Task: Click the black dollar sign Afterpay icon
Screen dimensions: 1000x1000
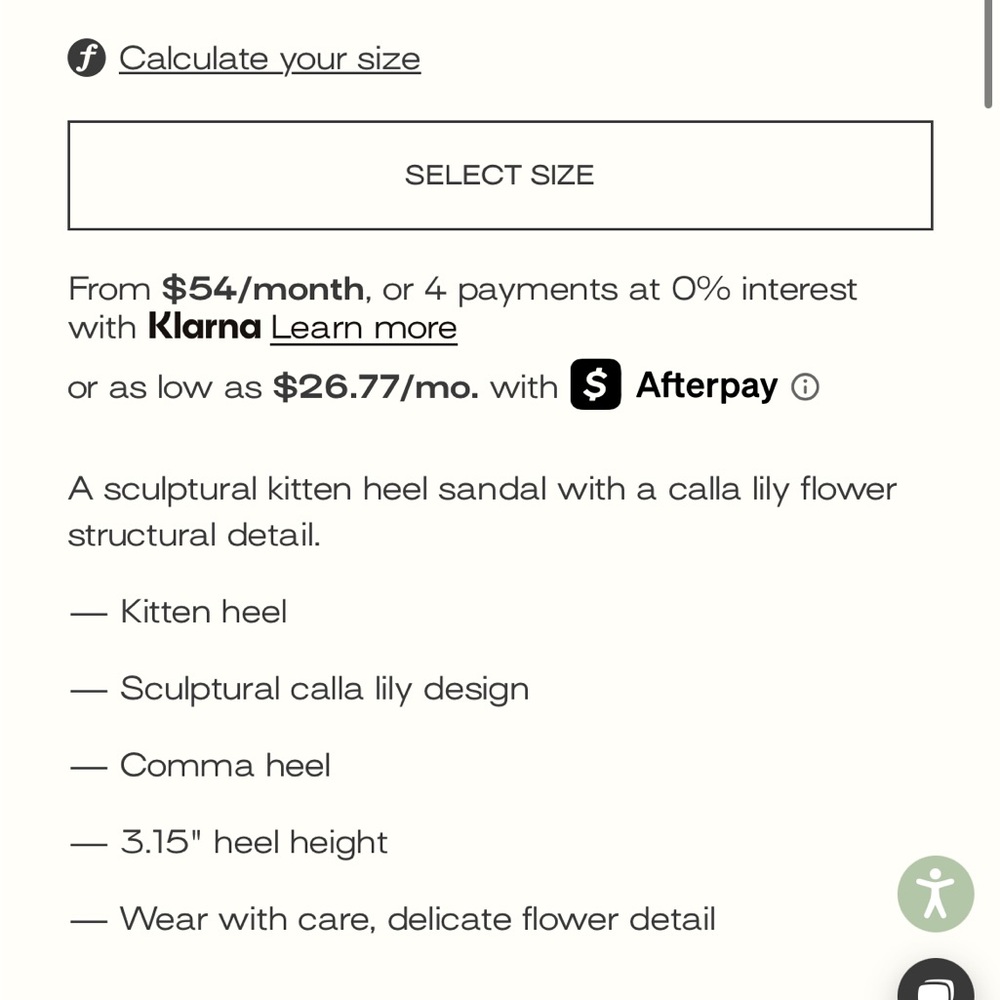Action: point(596,385)
